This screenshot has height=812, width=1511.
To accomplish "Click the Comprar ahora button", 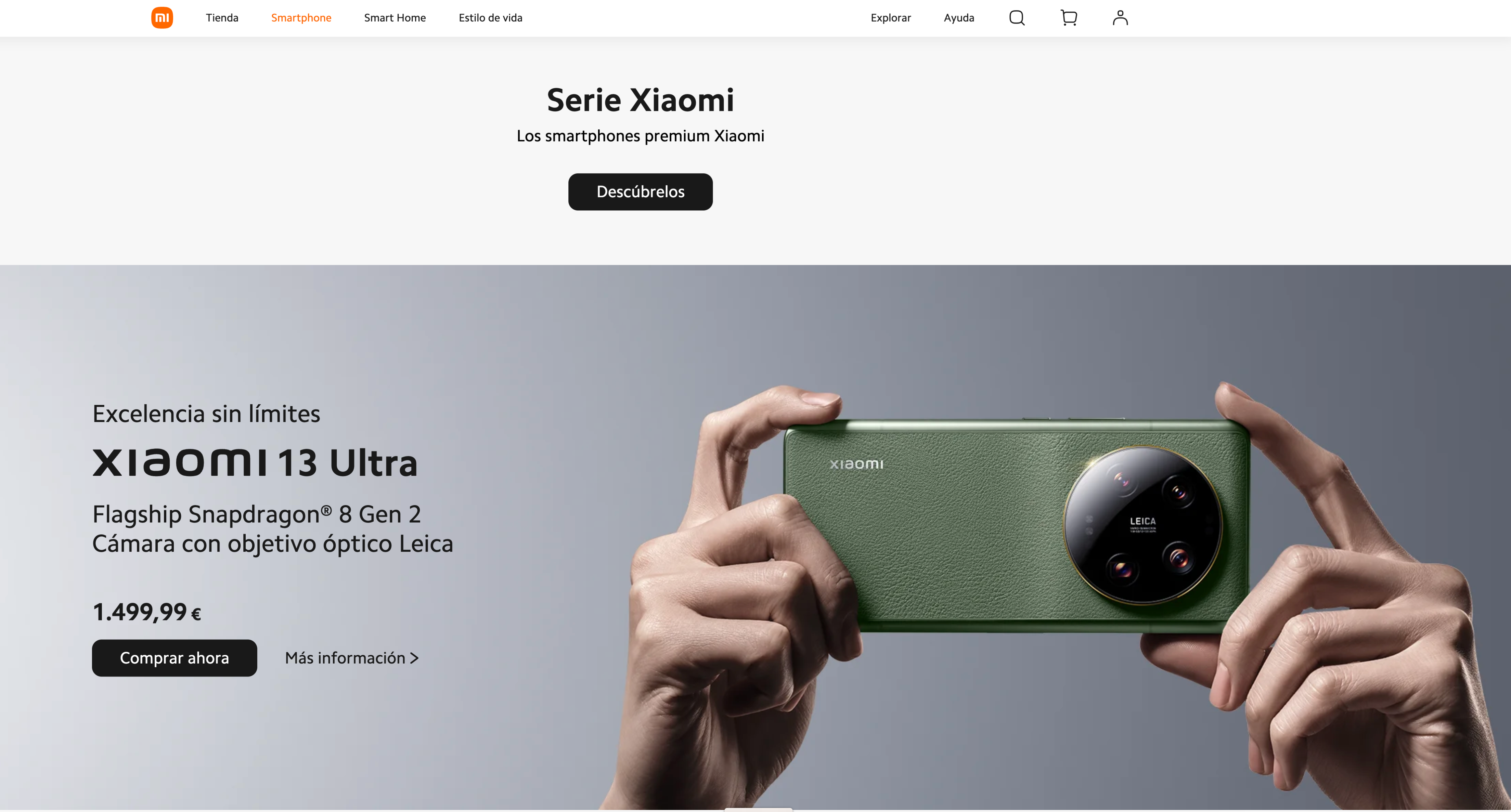I will point(174,658).
